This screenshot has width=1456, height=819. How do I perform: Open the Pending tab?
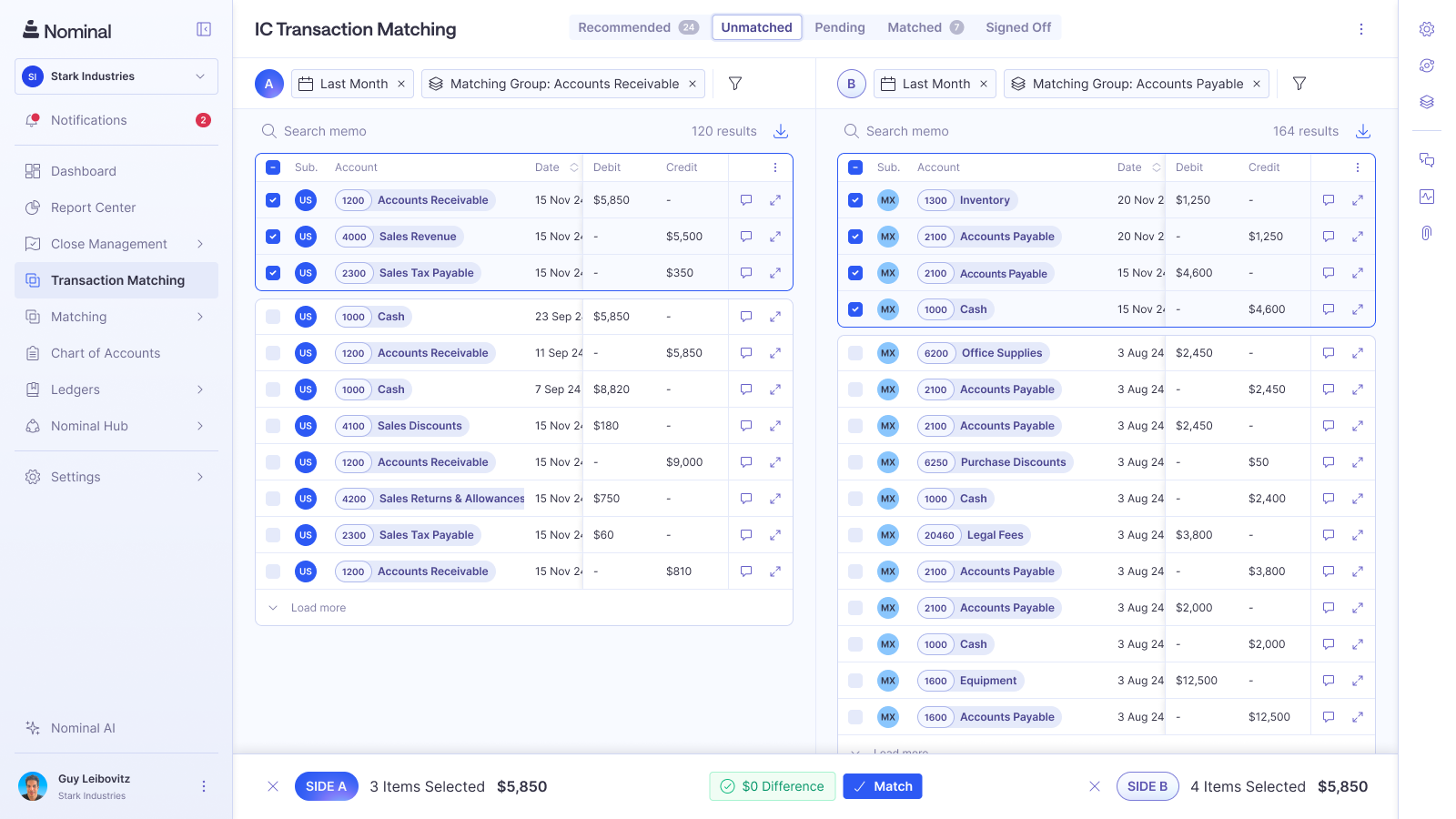pos(839,27)
